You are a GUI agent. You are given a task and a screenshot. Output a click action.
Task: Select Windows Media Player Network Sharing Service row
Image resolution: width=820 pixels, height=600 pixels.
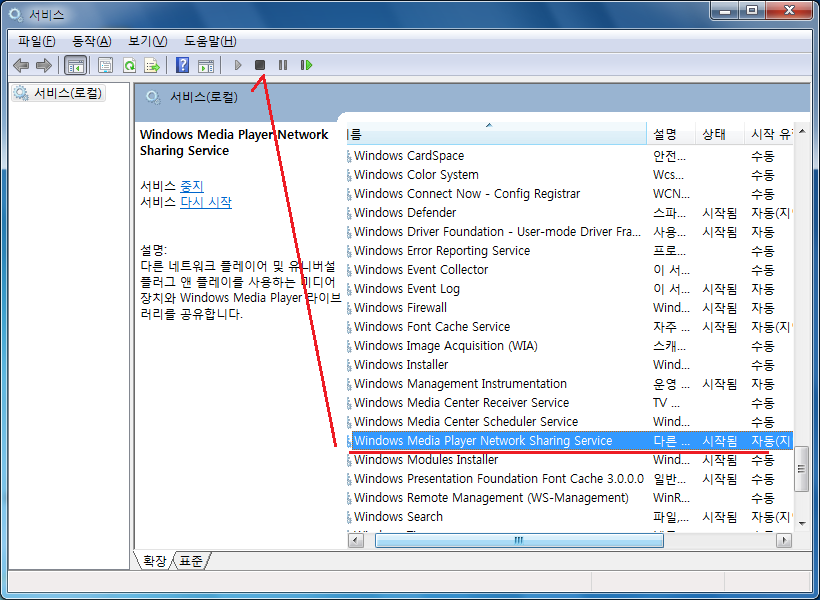click(x=570, y=441)
